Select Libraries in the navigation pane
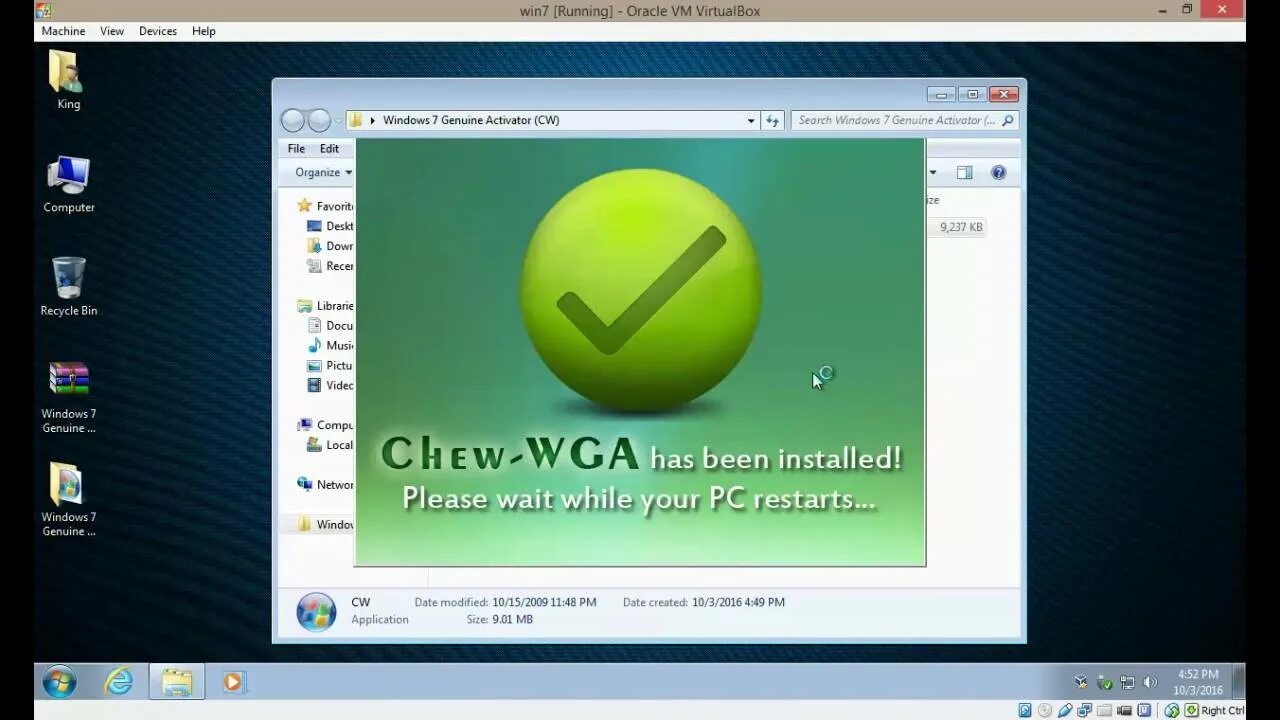This screenshot has height=720, width=1280. pyautogui.click(x=325, y=306)
